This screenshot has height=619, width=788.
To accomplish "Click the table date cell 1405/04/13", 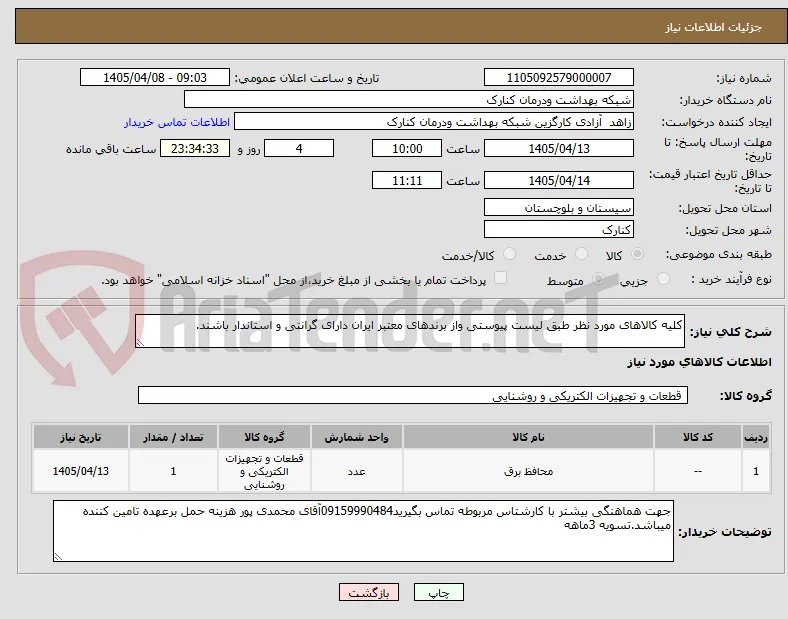I will [x=81, y=471].
